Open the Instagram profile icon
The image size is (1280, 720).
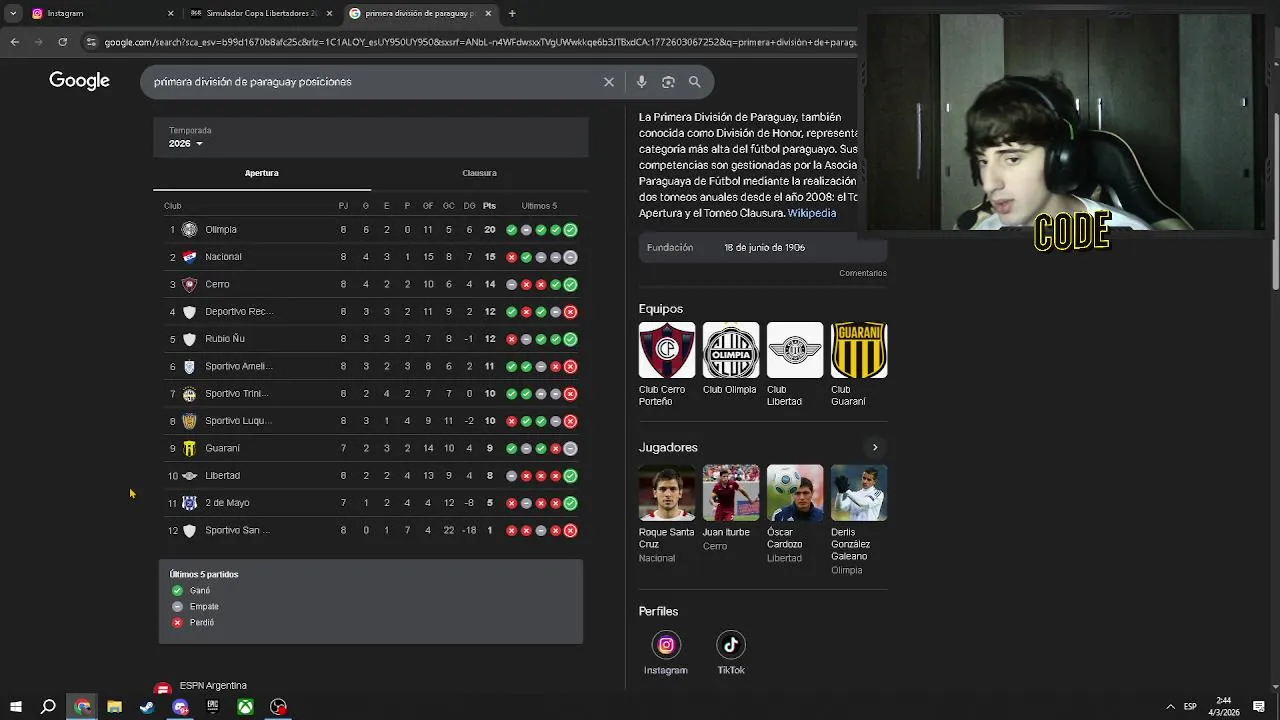(x=666, y=645)
